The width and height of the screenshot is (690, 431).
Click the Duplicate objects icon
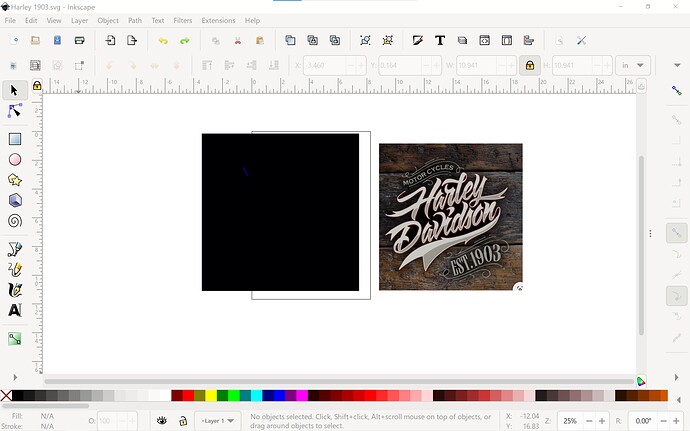point(290,41)
